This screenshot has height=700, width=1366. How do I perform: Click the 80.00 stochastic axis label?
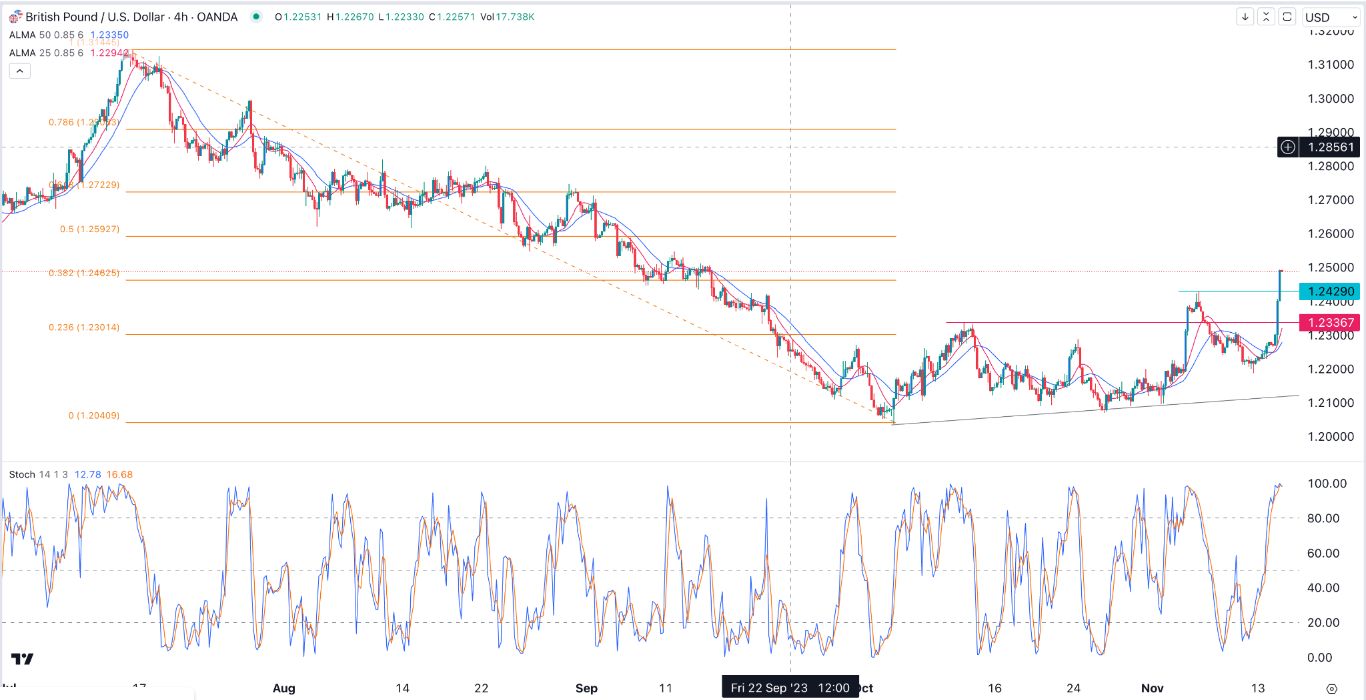(x=1325, y=518)
